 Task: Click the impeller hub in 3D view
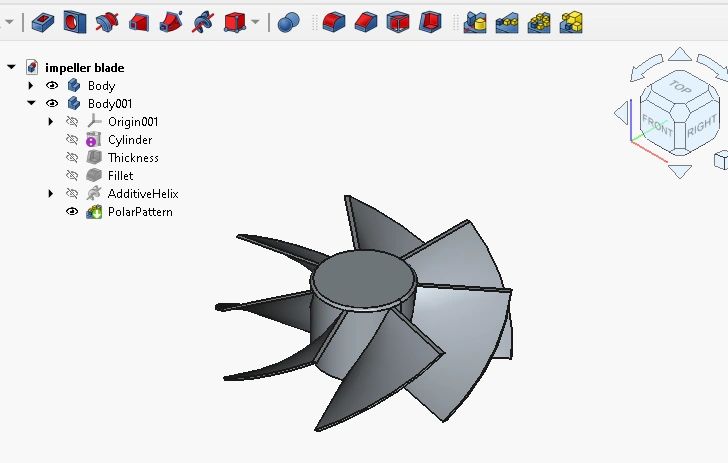pos(364,279)
